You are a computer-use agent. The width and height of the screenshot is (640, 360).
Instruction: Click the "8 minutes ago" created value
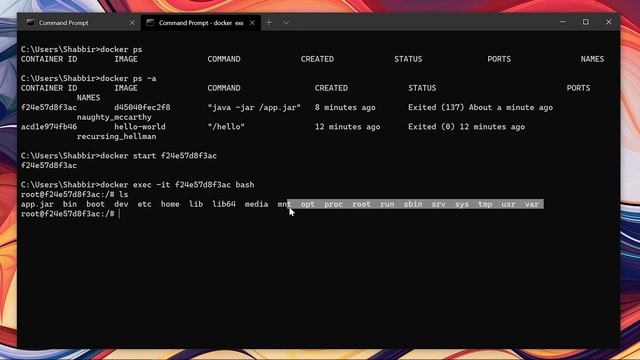click(345, 107)
